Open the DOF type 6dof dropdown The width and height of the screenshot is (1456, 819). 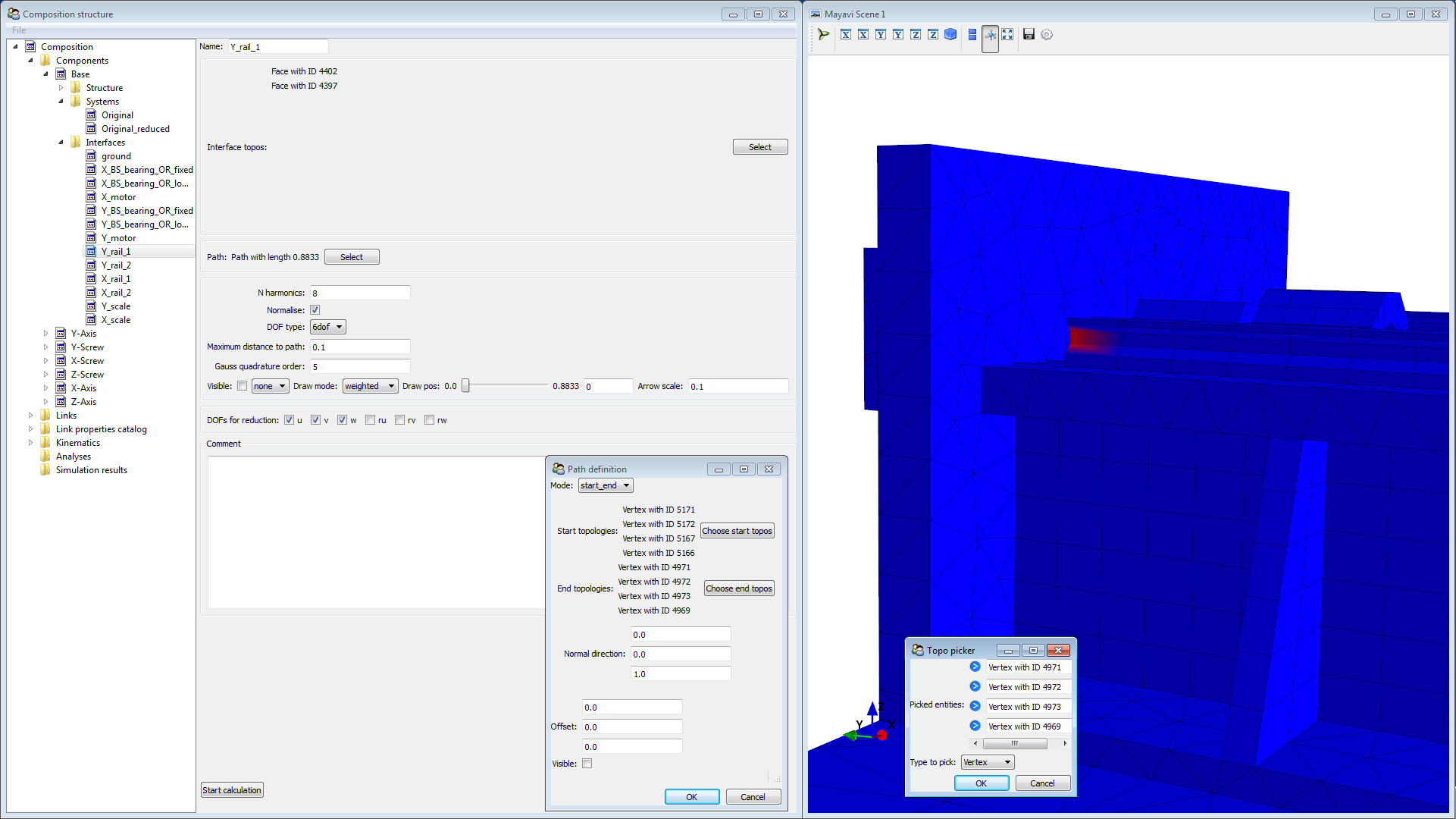click(327, 327)
